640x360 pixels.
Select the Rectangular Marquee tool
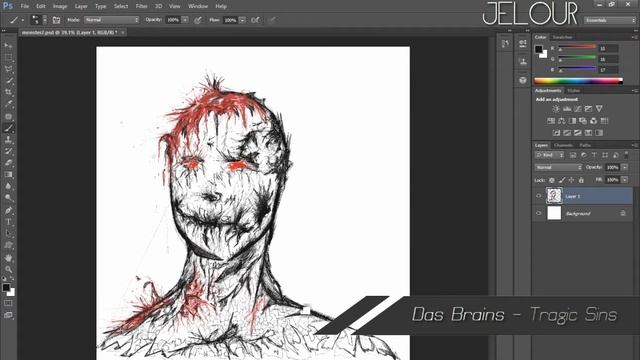8,58
